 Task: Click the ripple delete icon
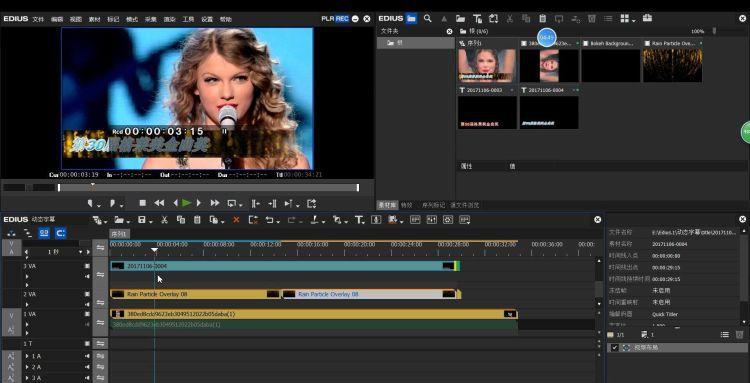click(254, 220)
